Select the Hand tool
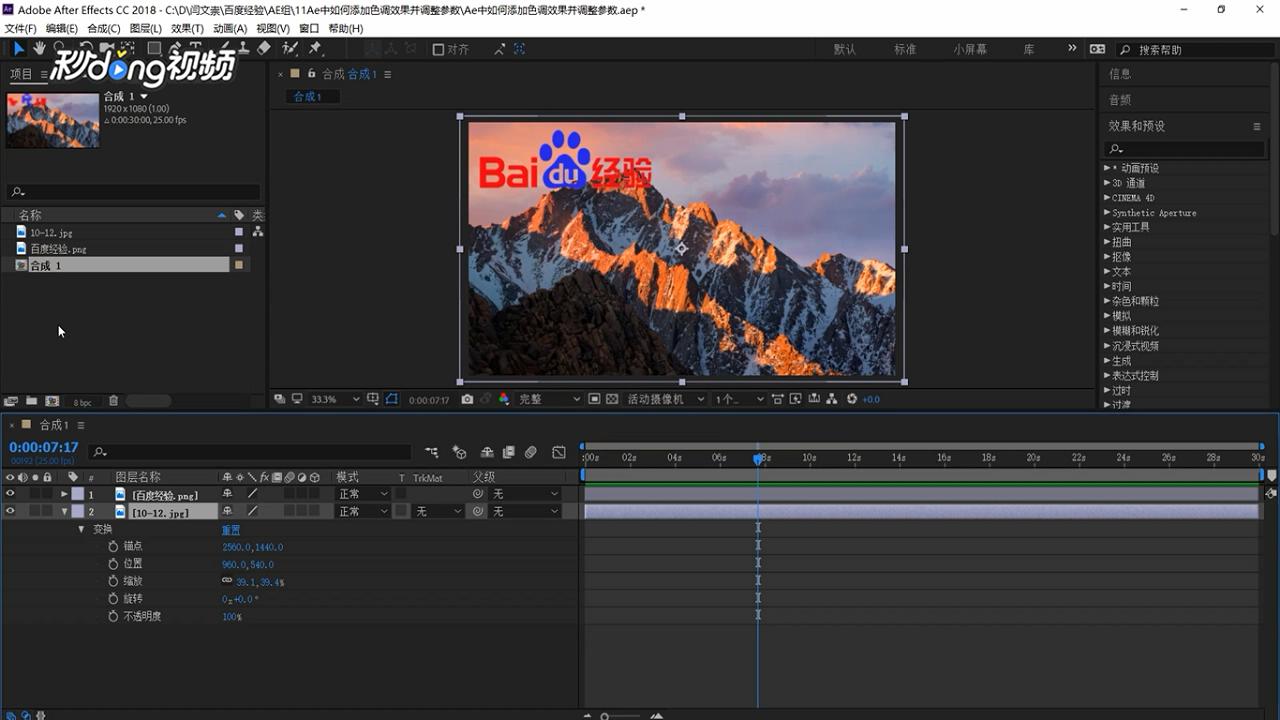Screen dimensions: 1280x720 [39, 48]
